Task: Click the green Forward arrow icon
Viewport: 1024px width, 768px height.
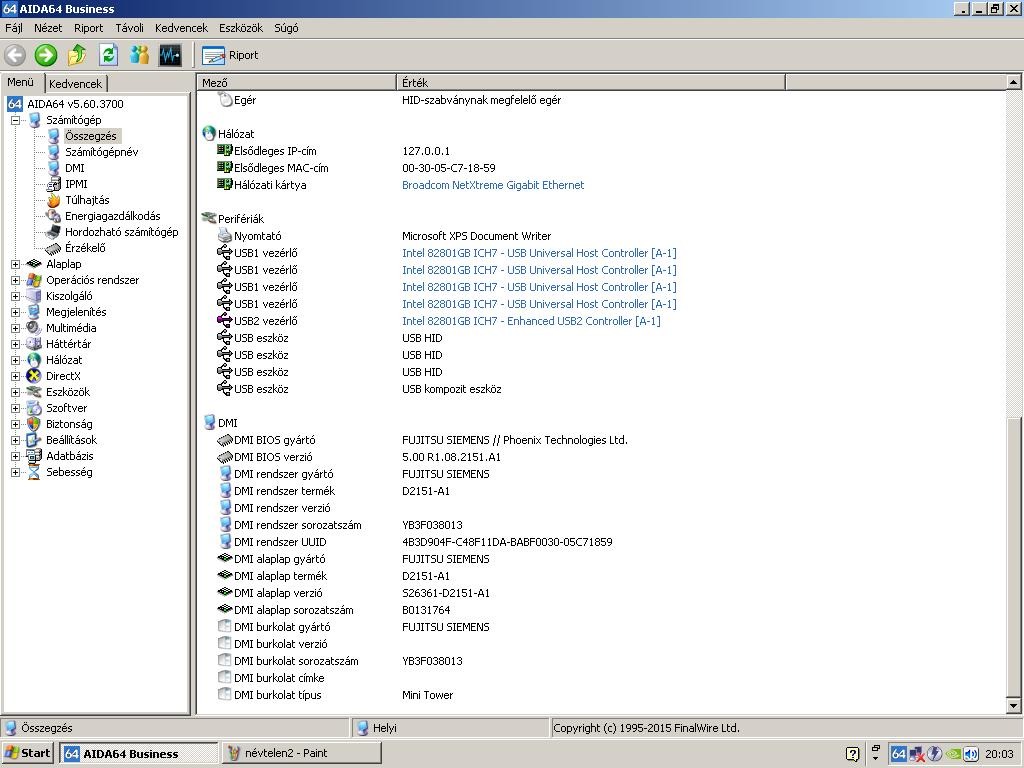Action: click(46, 56)
